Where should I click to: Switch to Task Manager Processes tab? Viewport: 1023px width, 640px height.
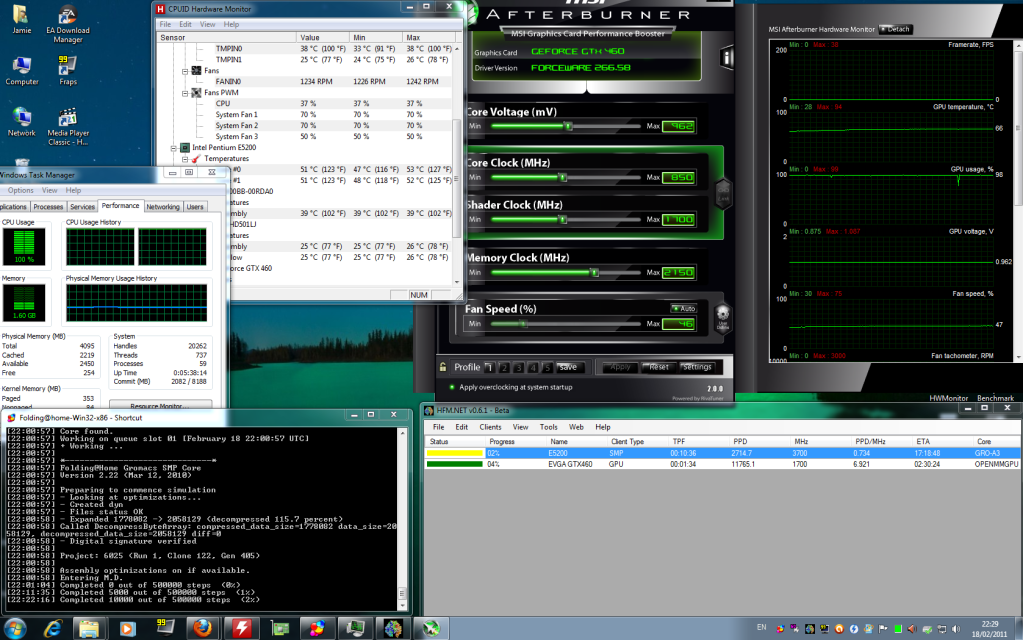pos(48,207)
